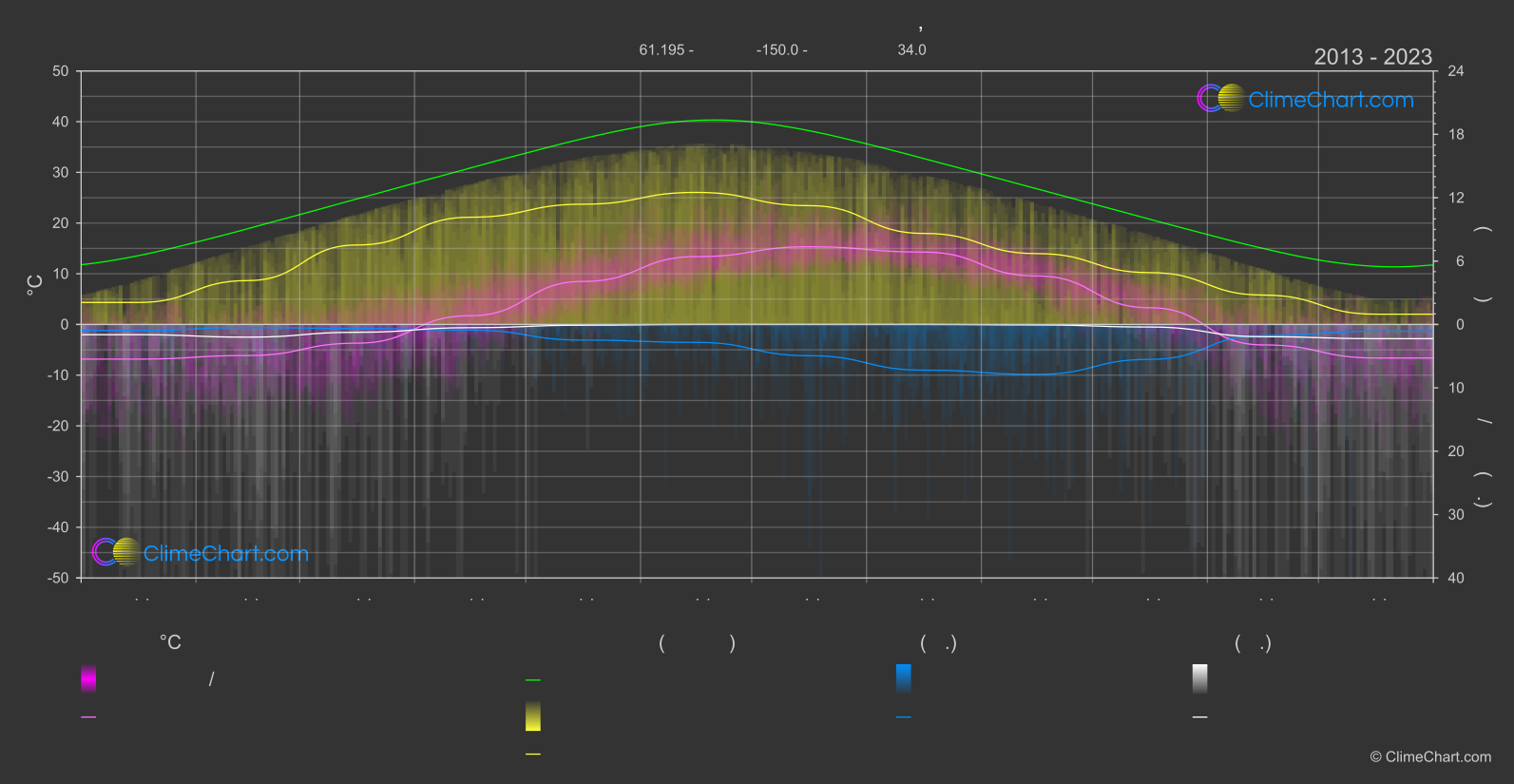Click the white snowfall average line icon
1514x784 pixels.
click(x=1199, y=717)
